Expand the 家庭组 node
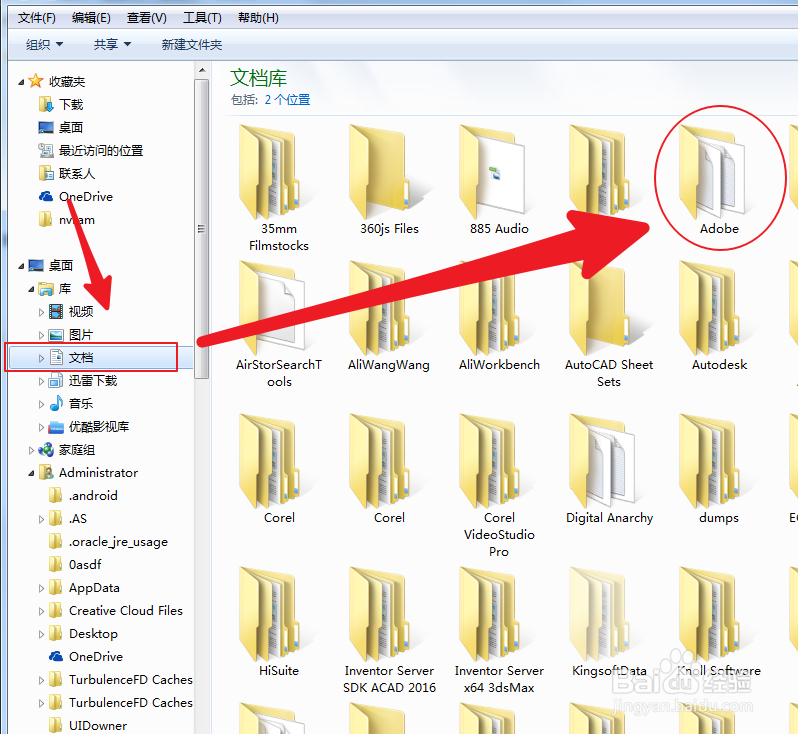 (31, 450)
